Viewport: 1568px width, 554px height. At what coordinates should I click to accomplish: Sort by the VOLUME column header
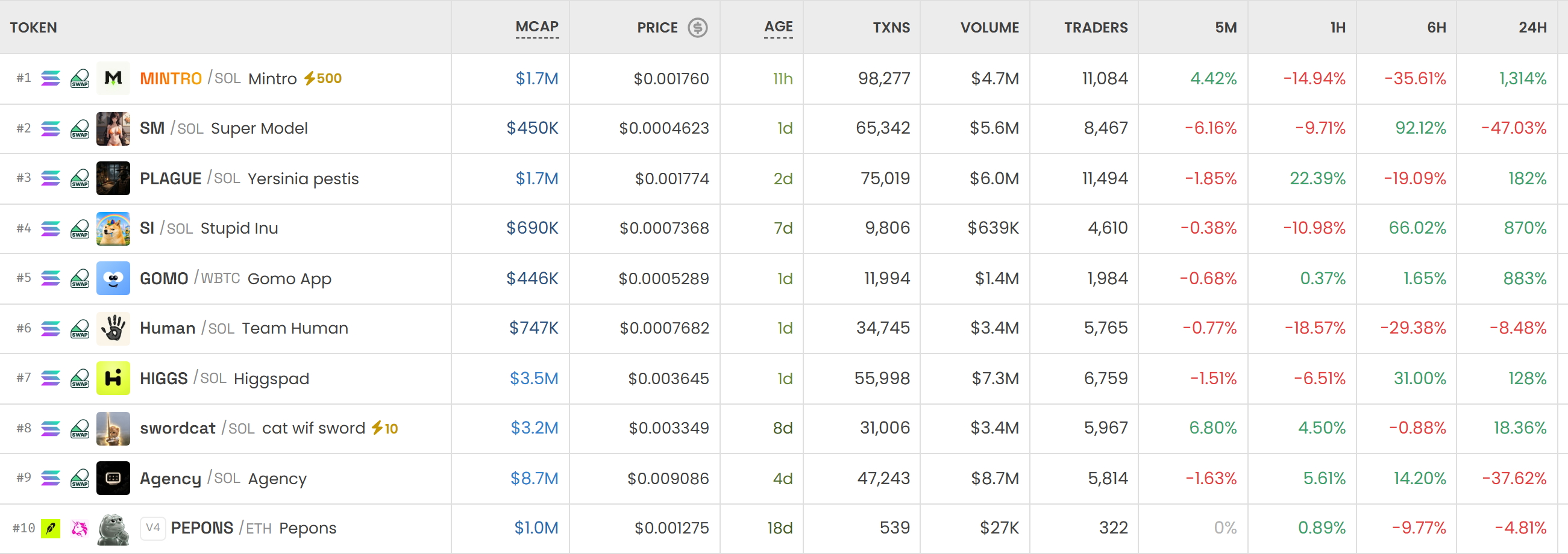[989, 27]
